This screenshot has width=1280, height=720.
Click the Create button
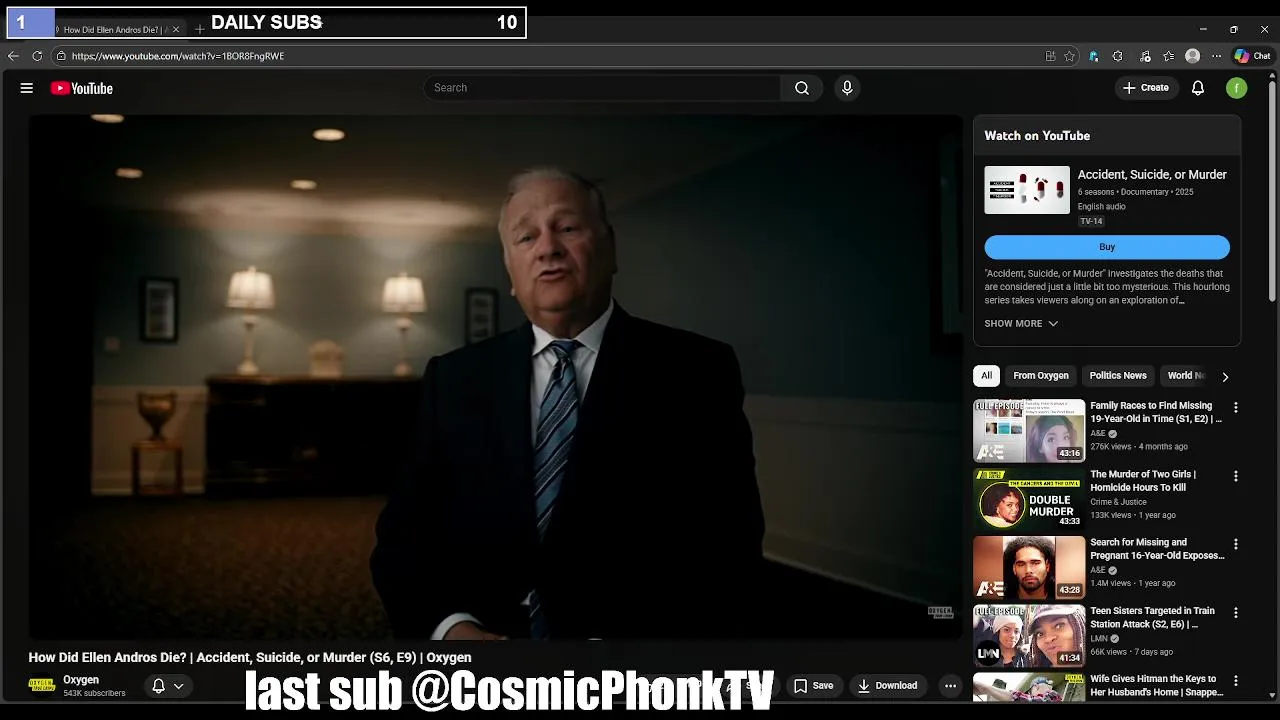click(x=1146, y=88)
